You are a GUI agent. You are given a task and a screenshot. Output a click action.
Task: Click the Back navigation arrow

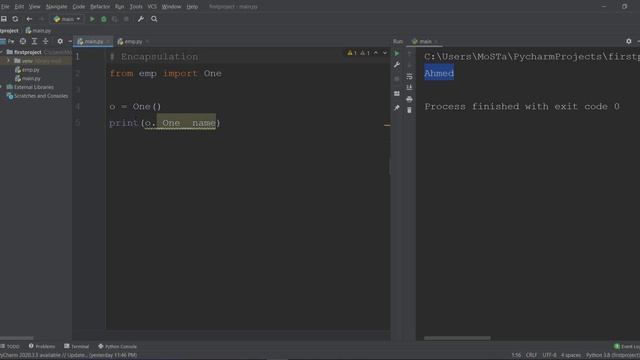coord(29,19)
